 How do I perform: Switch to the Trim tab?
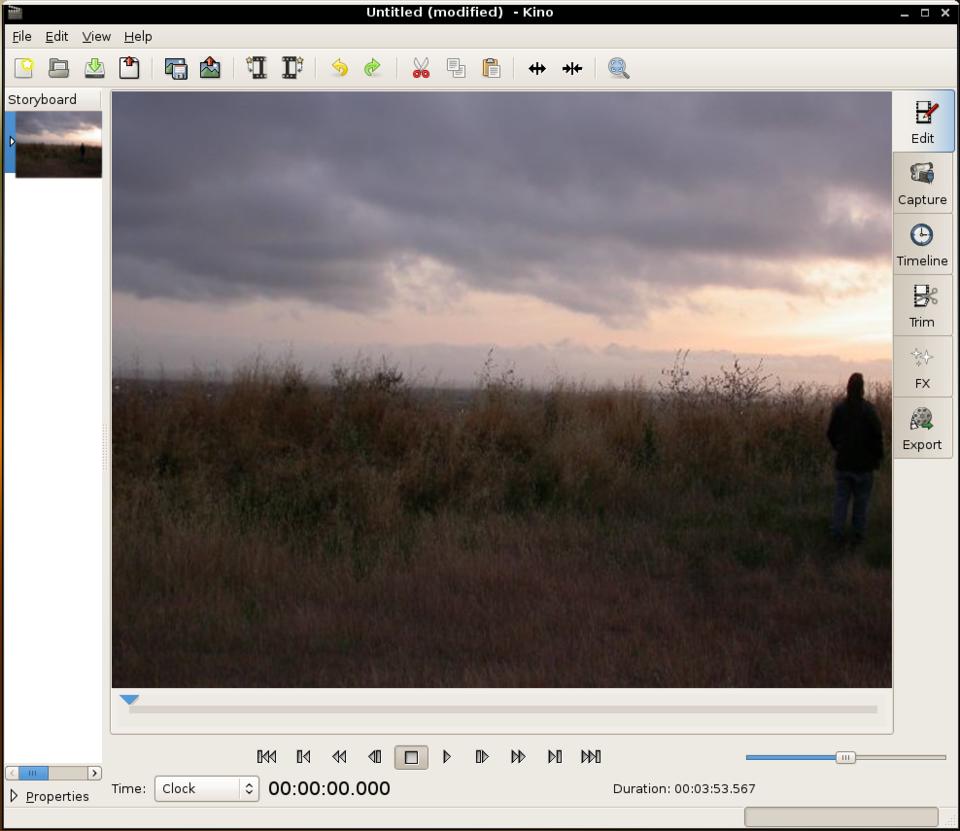(922, 306)
